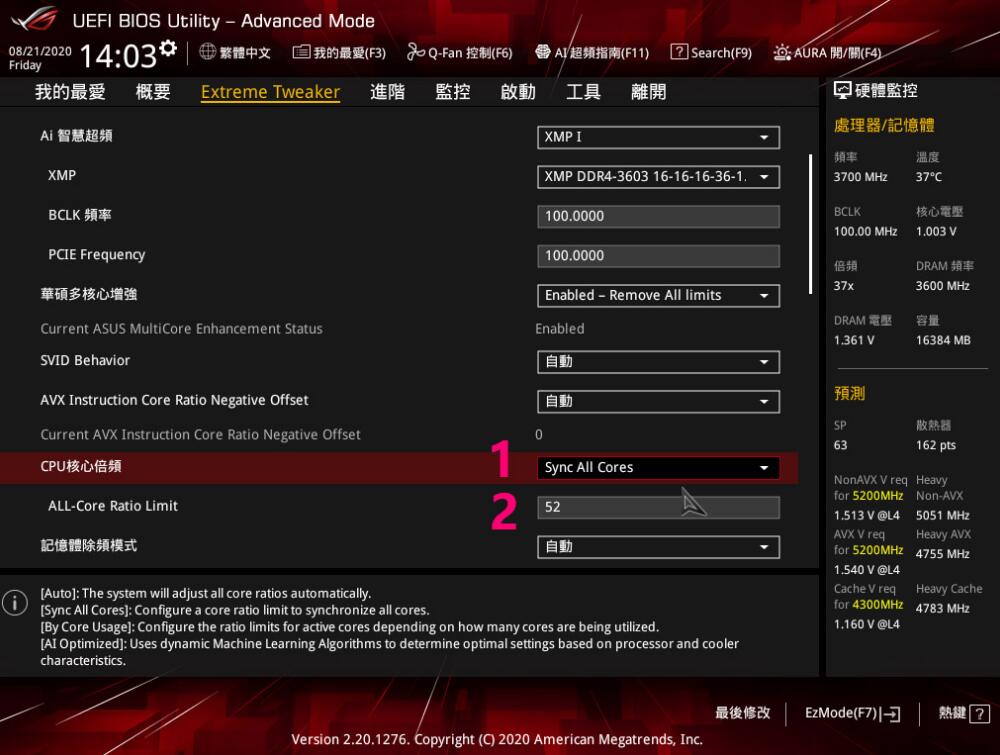1000x755 pixels.
Task: Open the XMP DDR4-3603 profile dropdown
Action: tap(658, 177)
